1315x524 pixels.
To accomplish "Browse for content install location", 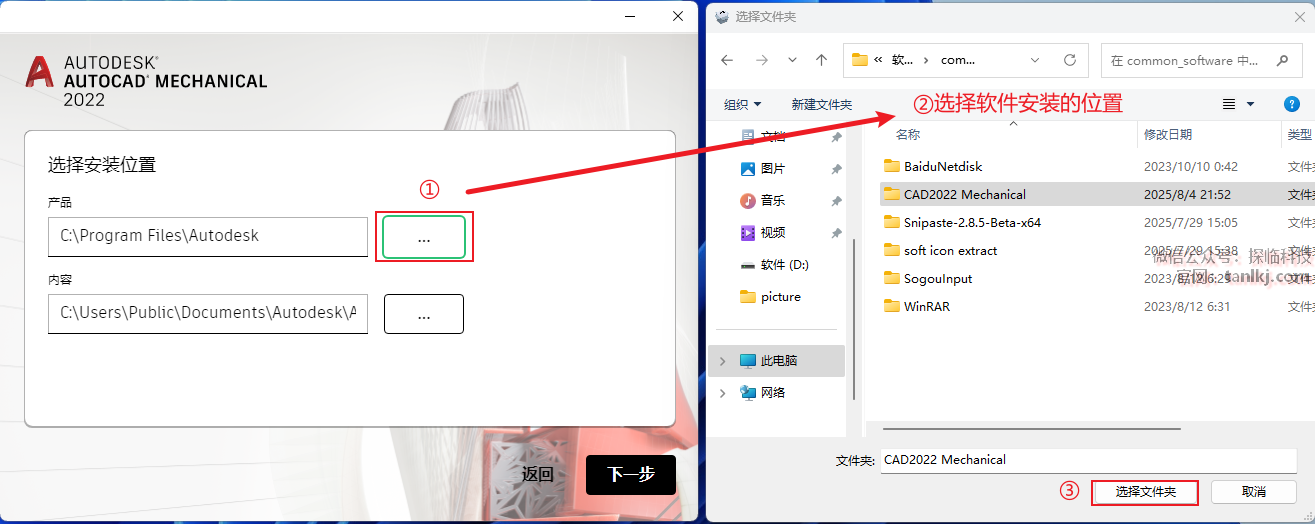I will [x=424, y=314].
